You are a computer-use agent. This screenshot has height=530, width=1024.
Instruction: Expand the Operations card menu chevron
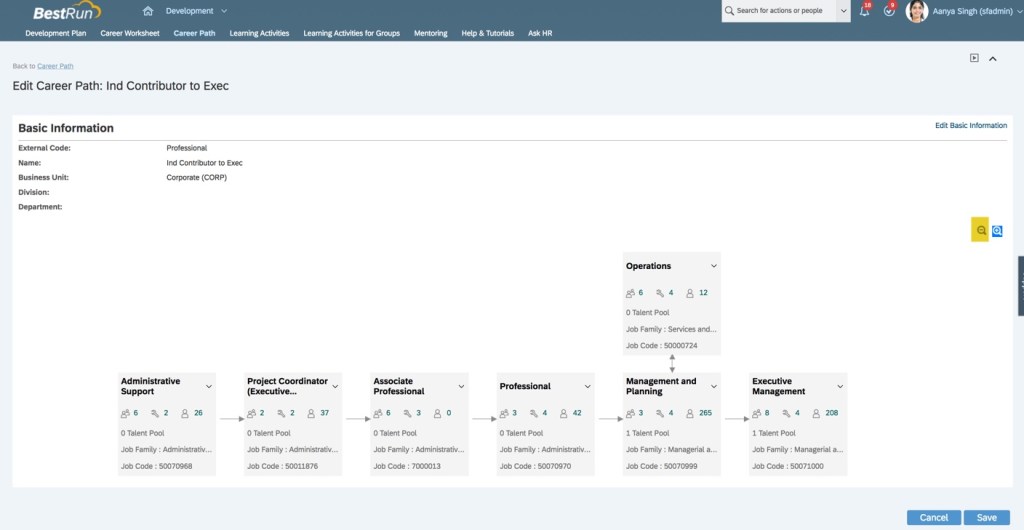(714, 266)
